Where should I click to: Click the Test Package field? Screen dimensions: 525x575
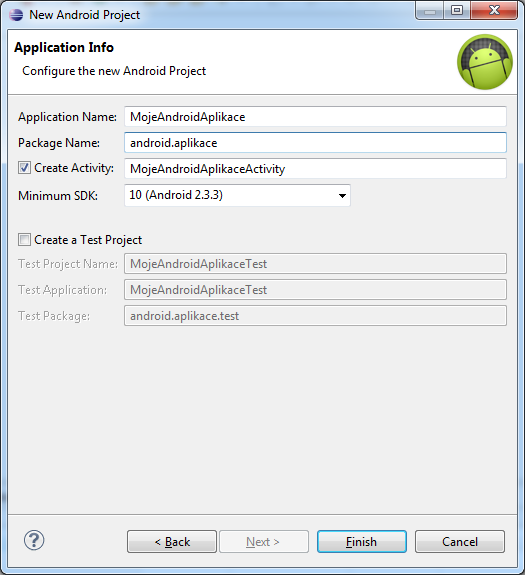pyautogui.click(x=315, y=316)
